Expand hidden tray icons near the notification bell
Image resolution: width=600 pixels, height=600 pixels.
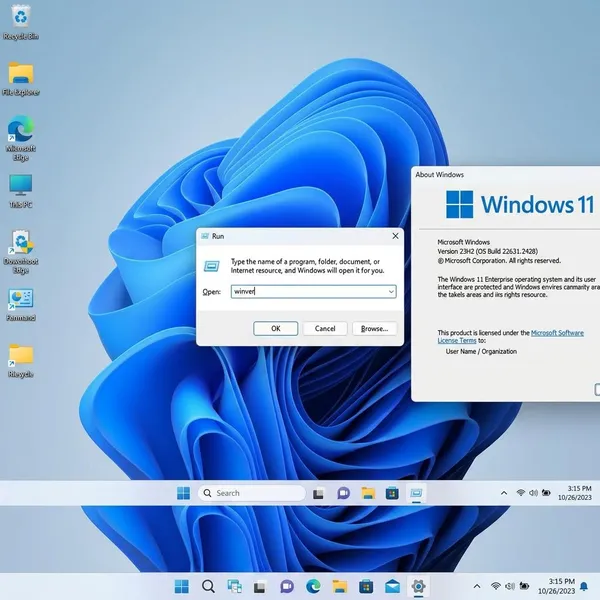[477, 586]
